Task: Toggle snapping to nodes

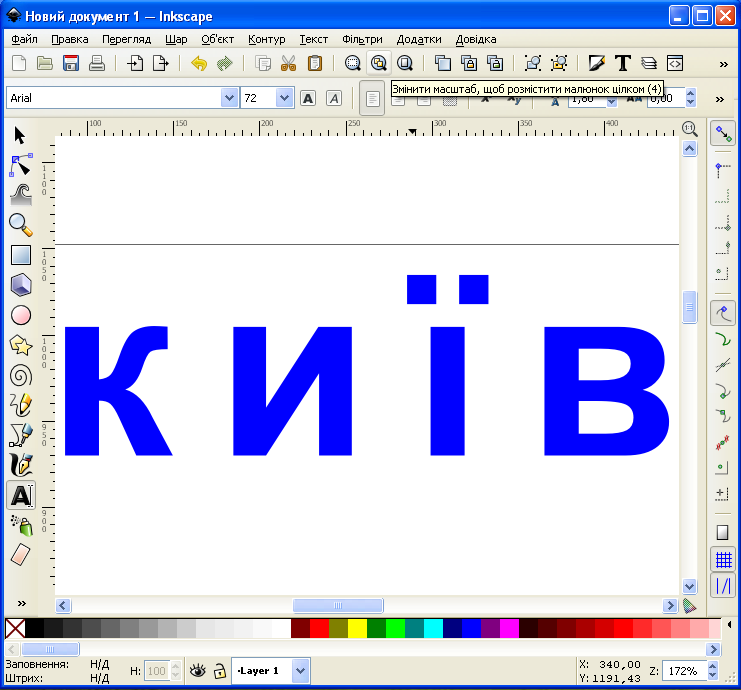Action: [723, 312]
